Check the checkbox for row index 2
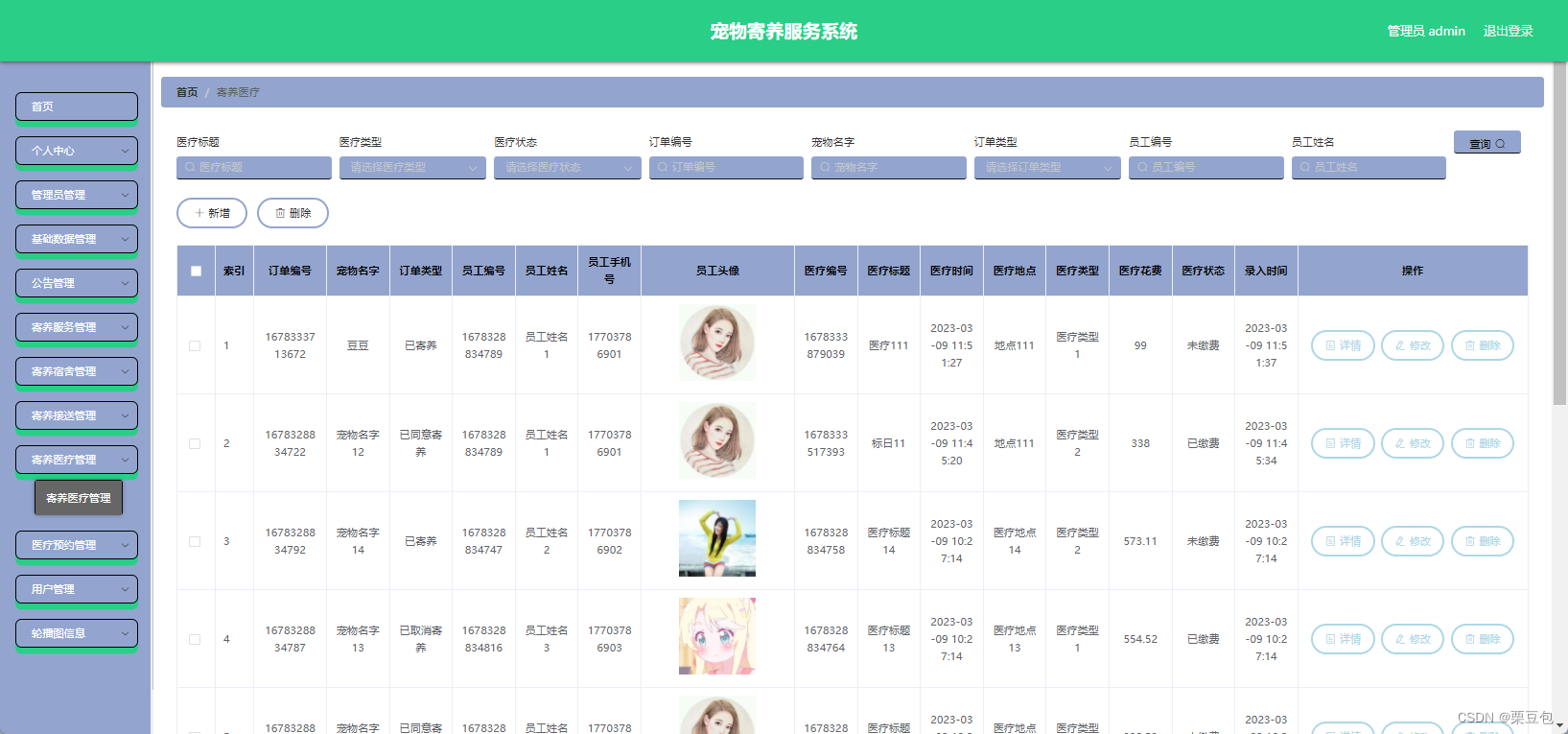The width and height of the screenshot is (1568, 734). (195, 443)
